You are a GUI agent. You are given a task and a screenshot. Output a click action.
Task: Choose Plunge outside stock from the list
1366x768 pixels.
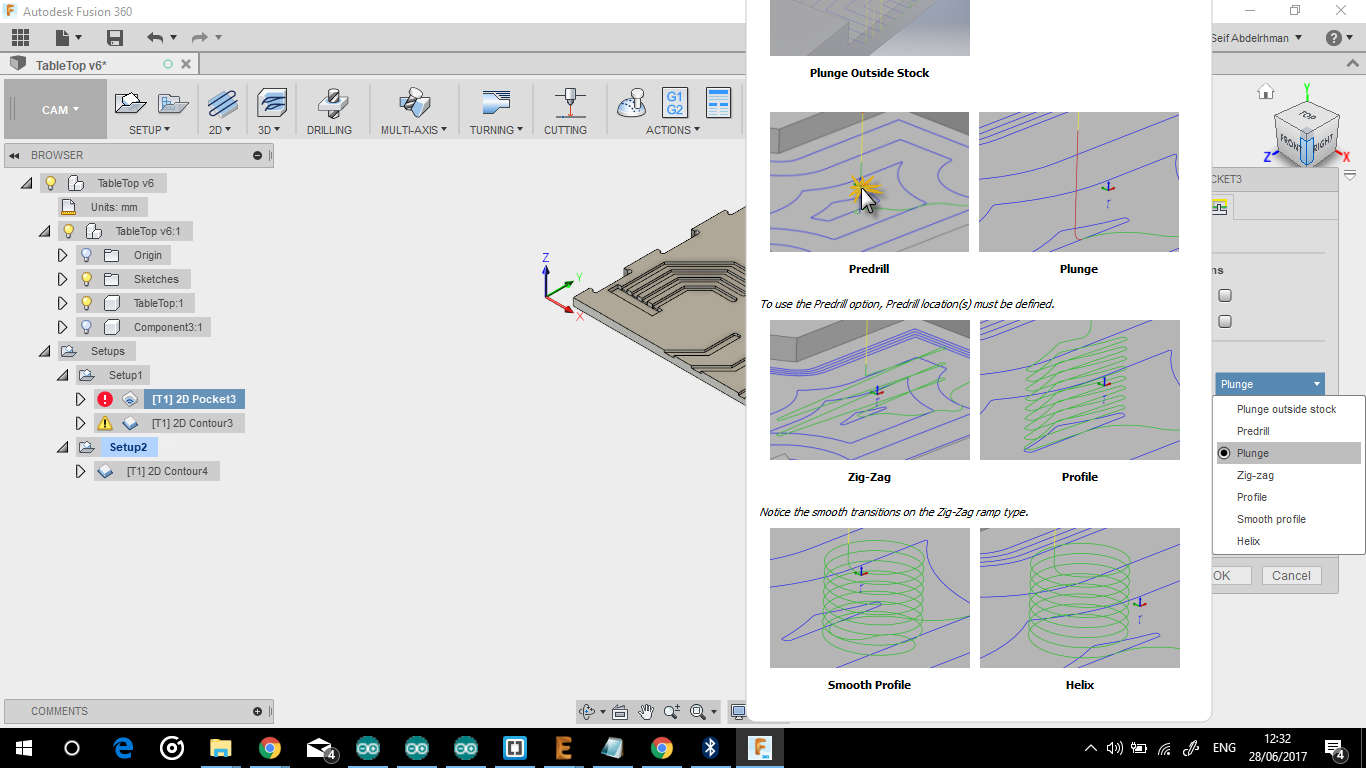1286,409
